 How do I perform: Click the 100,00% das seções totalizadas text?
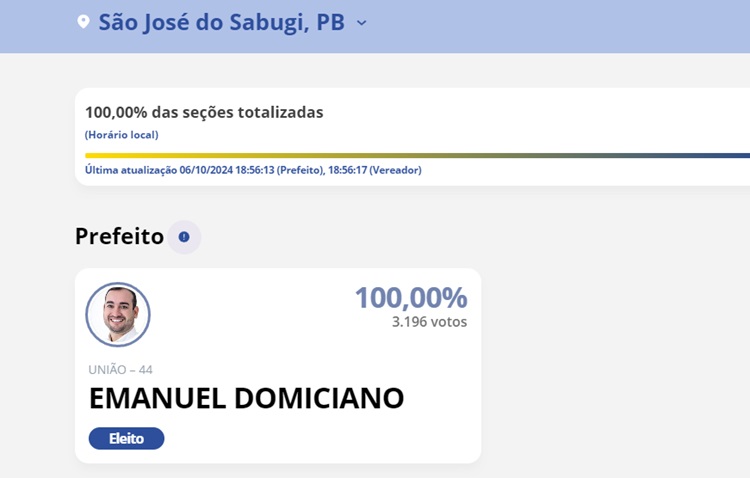point(204,112)
